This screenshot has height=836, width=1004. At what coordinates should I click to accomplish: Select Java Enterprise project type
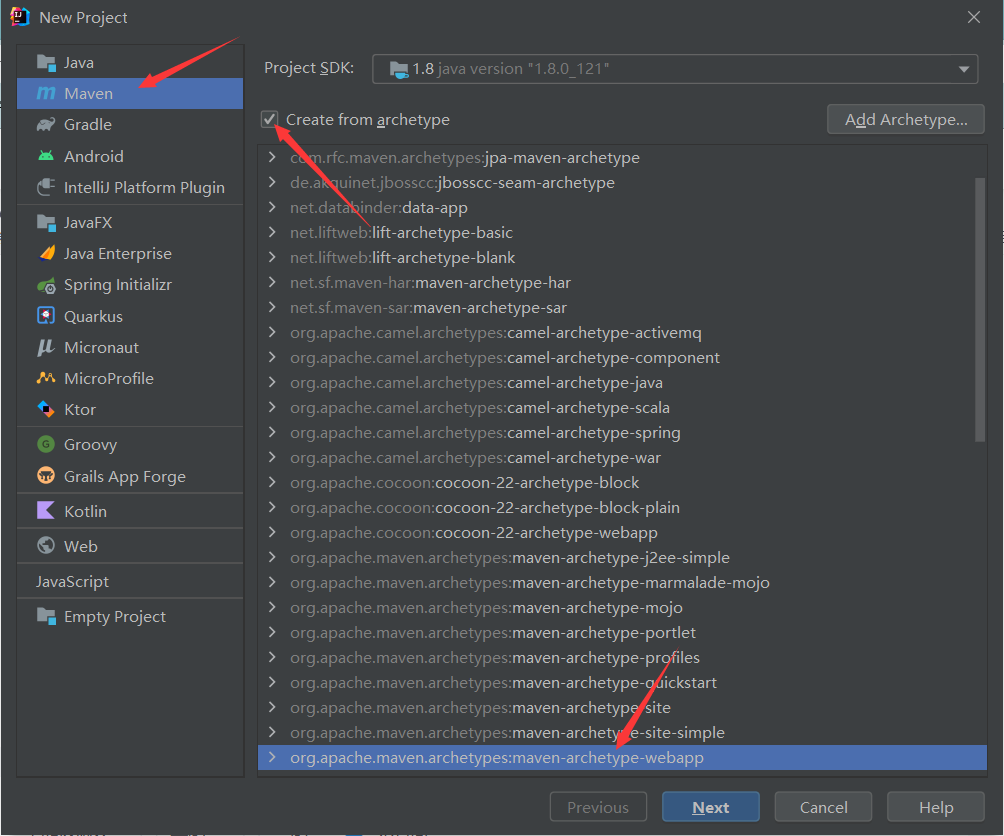[x=130, y=253]
